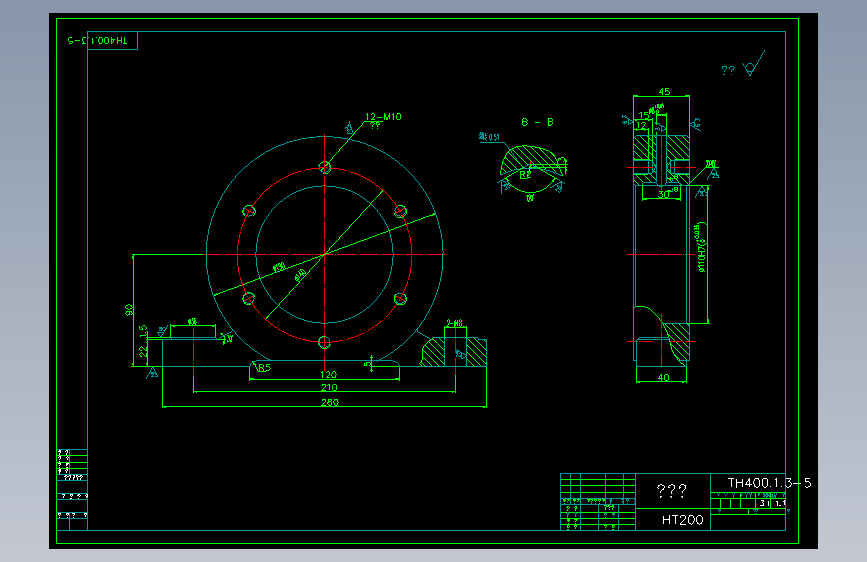Click the R5 radius label
Screen dimensions: 867x562
click(x=264, y=368)
